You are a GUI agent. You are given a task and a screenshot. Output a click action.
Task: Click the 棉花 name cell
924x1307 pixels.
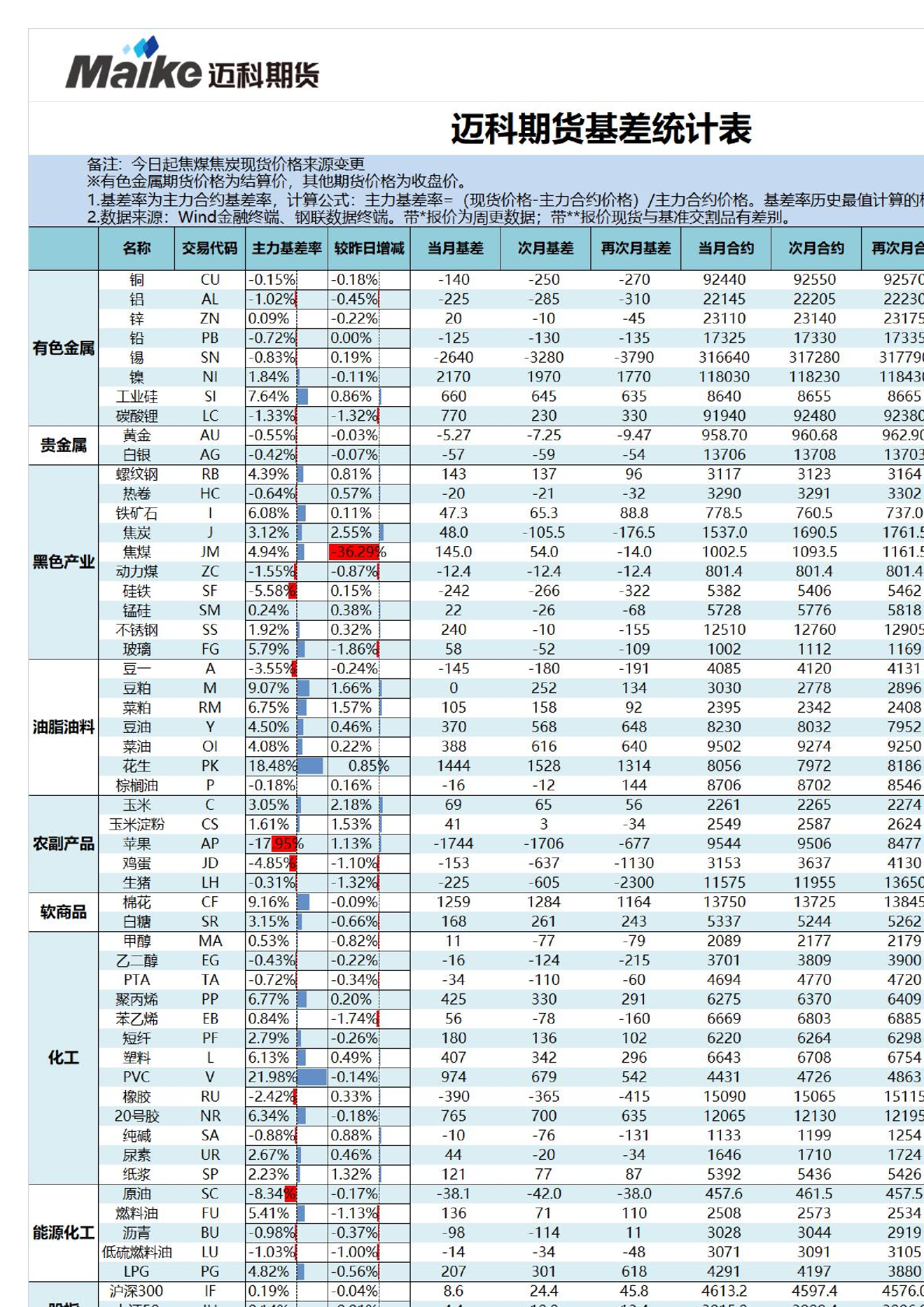point(137,902)
